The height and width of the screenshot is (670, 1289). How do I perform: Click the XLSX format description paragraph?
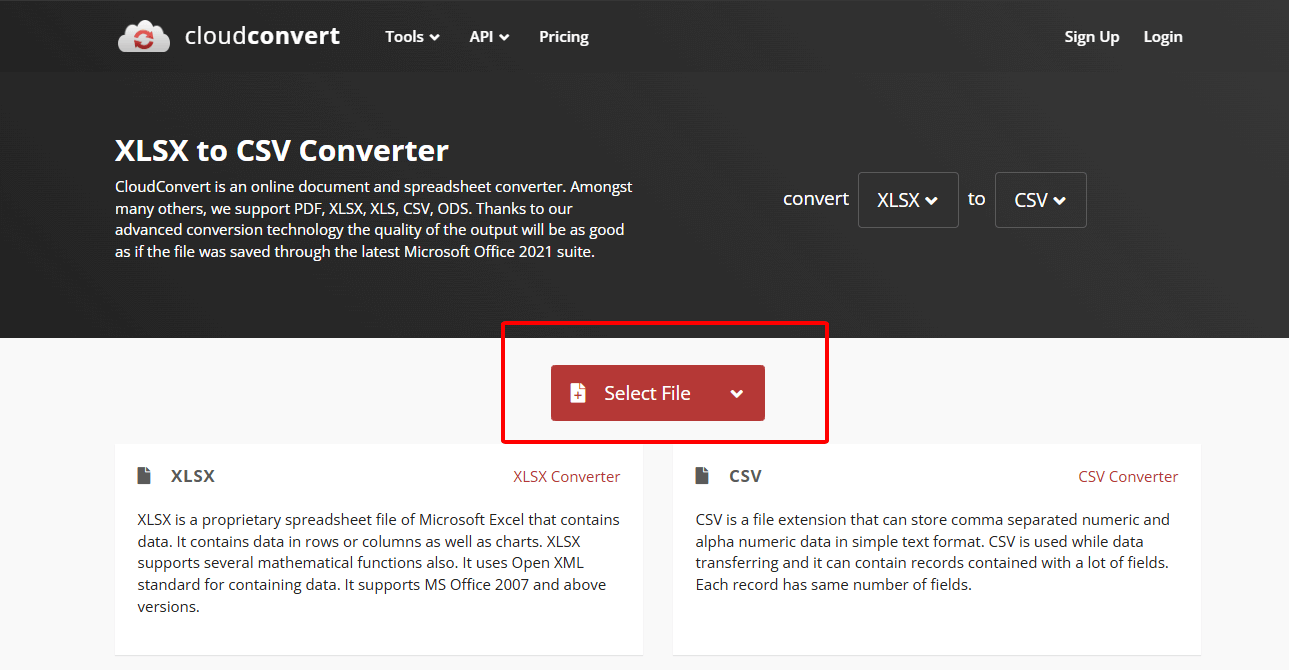click(379, 563)
